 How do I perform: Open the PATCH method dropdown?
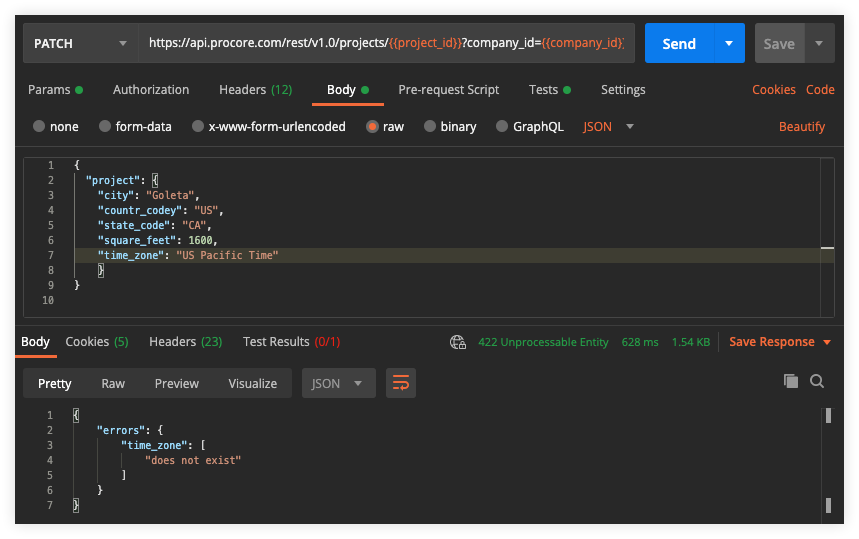coord(81,43)
